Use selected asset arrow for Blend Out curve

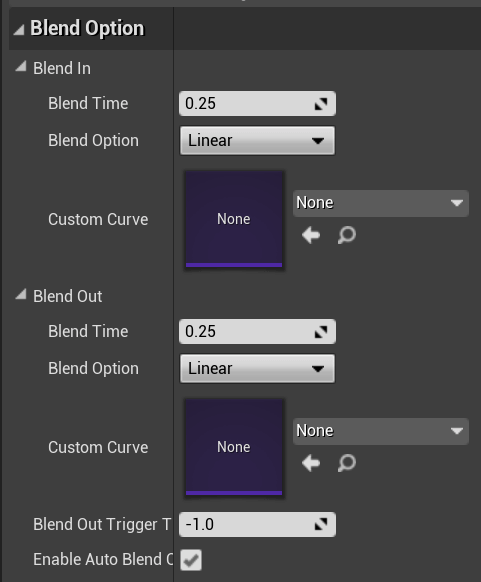pyautogui.click(x=311, y=463)
